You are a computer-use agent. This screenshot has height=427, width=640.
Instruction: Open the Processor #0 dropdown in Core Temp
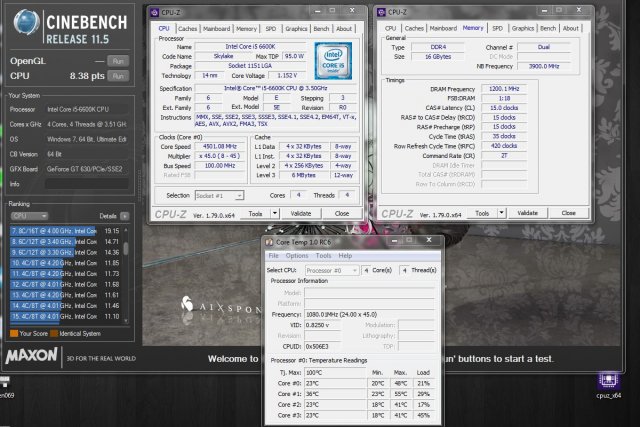332,270
